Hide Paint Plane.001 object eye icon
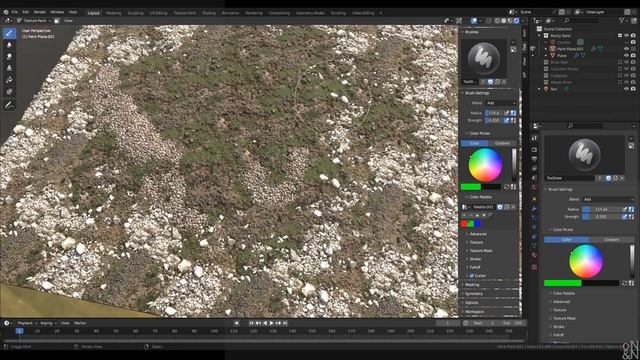The height and width of the screenshot is (360, 640). click(627, 49)
